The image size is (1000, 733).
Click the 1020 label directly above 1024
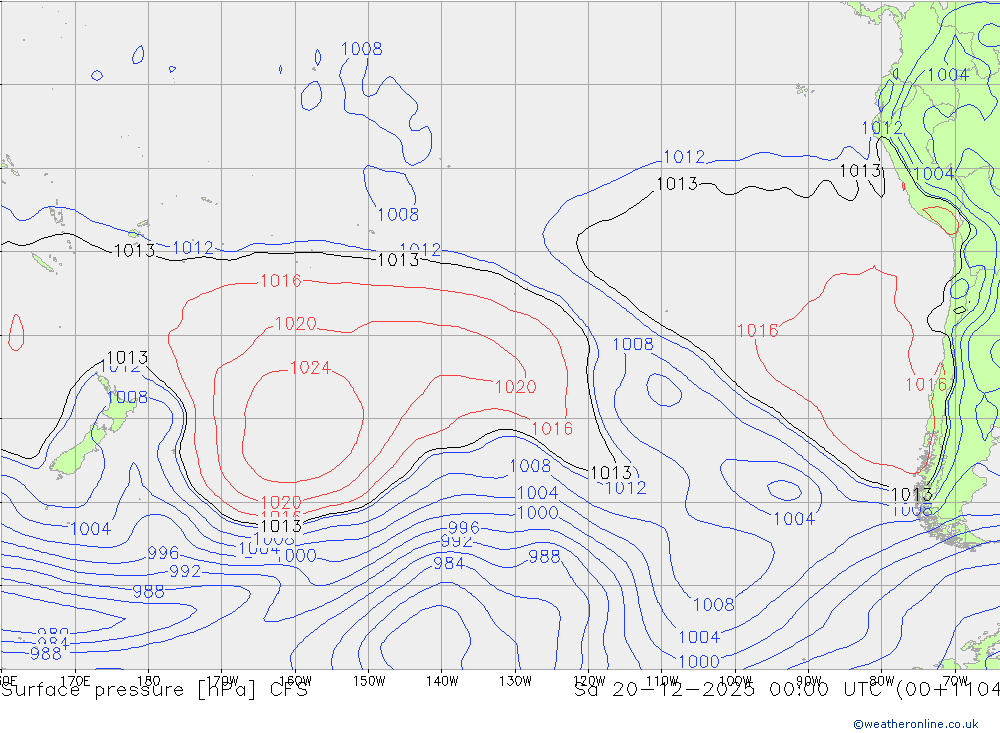295,323
